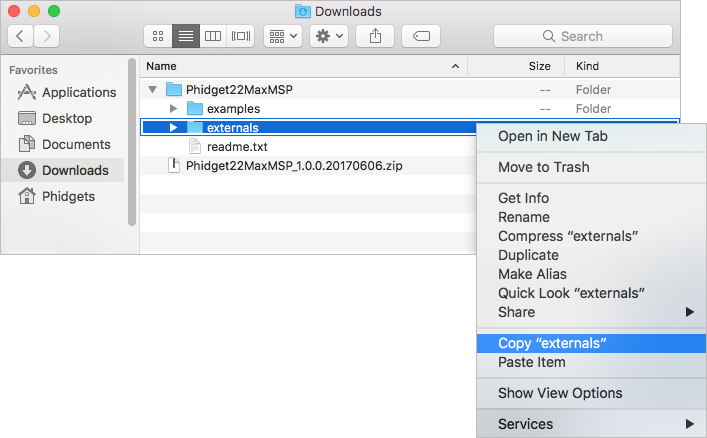This screenshot has height=438, width=707.
Task: Expand the examples folder
Action: 173,109
